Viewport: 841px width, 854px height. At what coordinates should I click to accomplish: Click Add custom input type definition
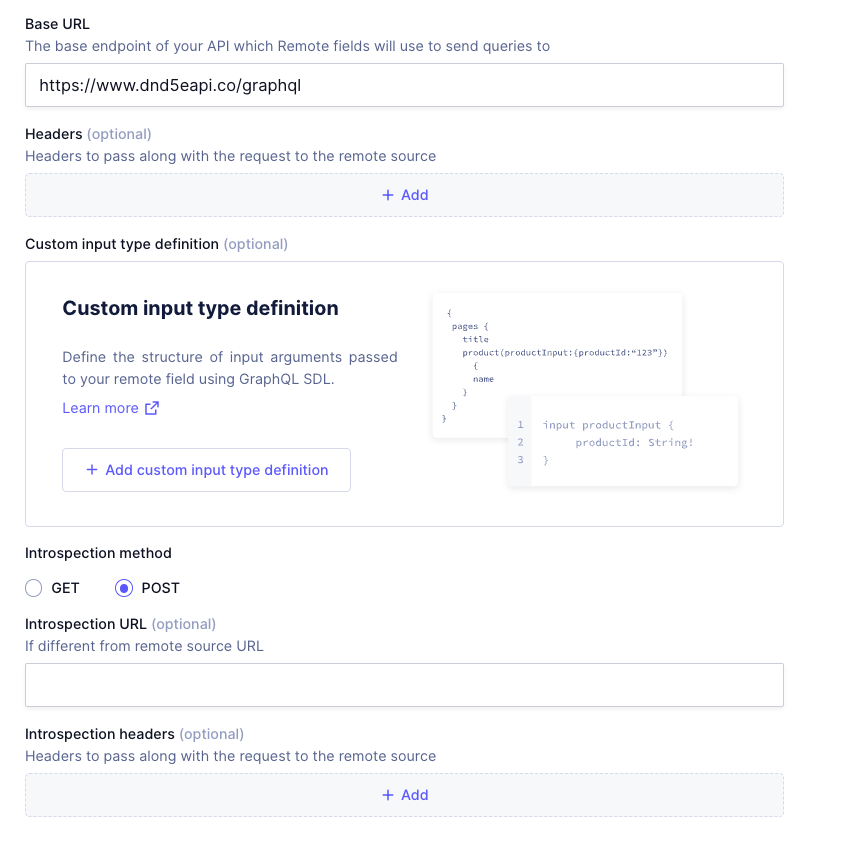coord(206,470)
